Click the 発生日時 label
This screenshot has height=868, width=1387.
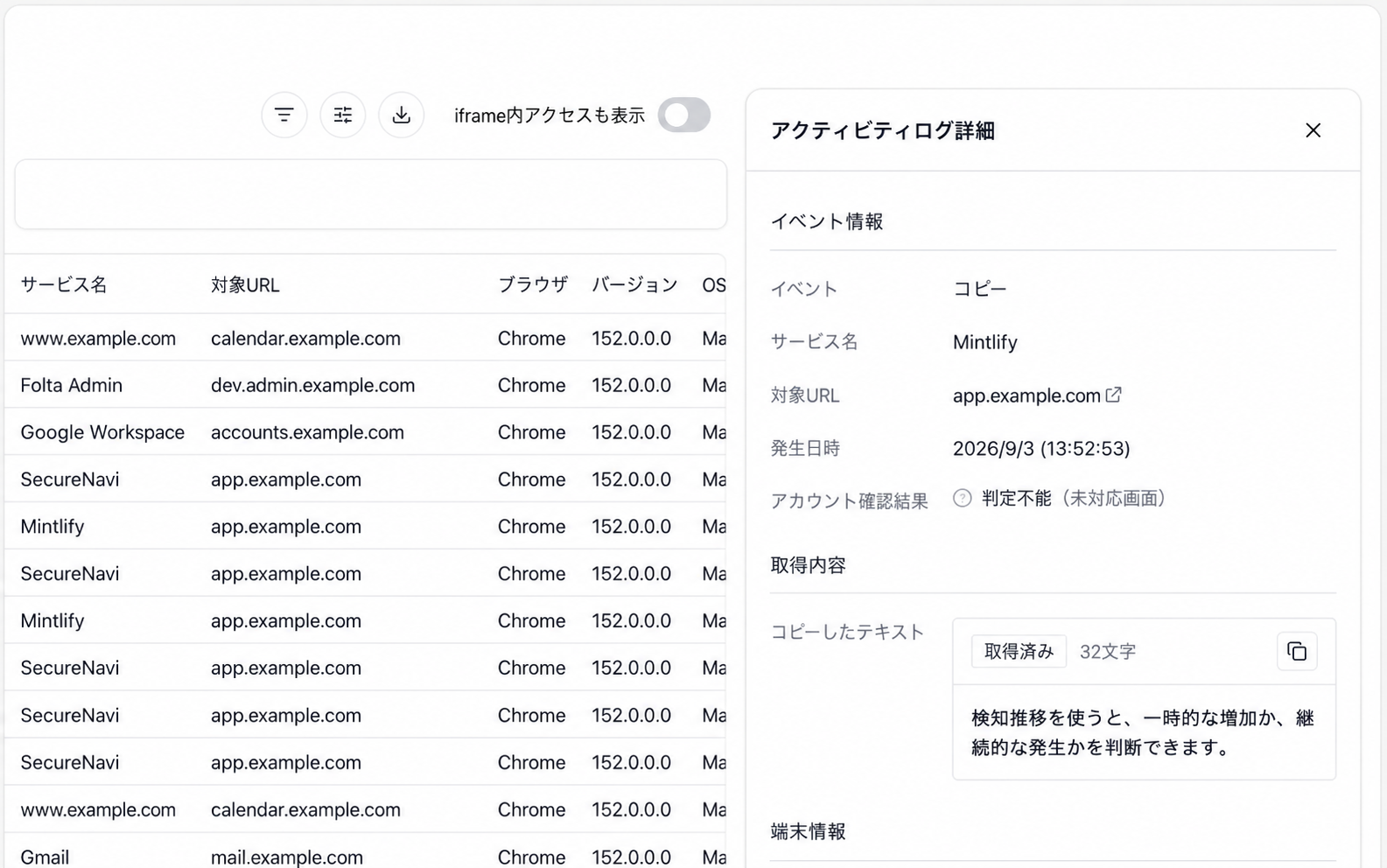pyautogui.click(x=805, y=449)
